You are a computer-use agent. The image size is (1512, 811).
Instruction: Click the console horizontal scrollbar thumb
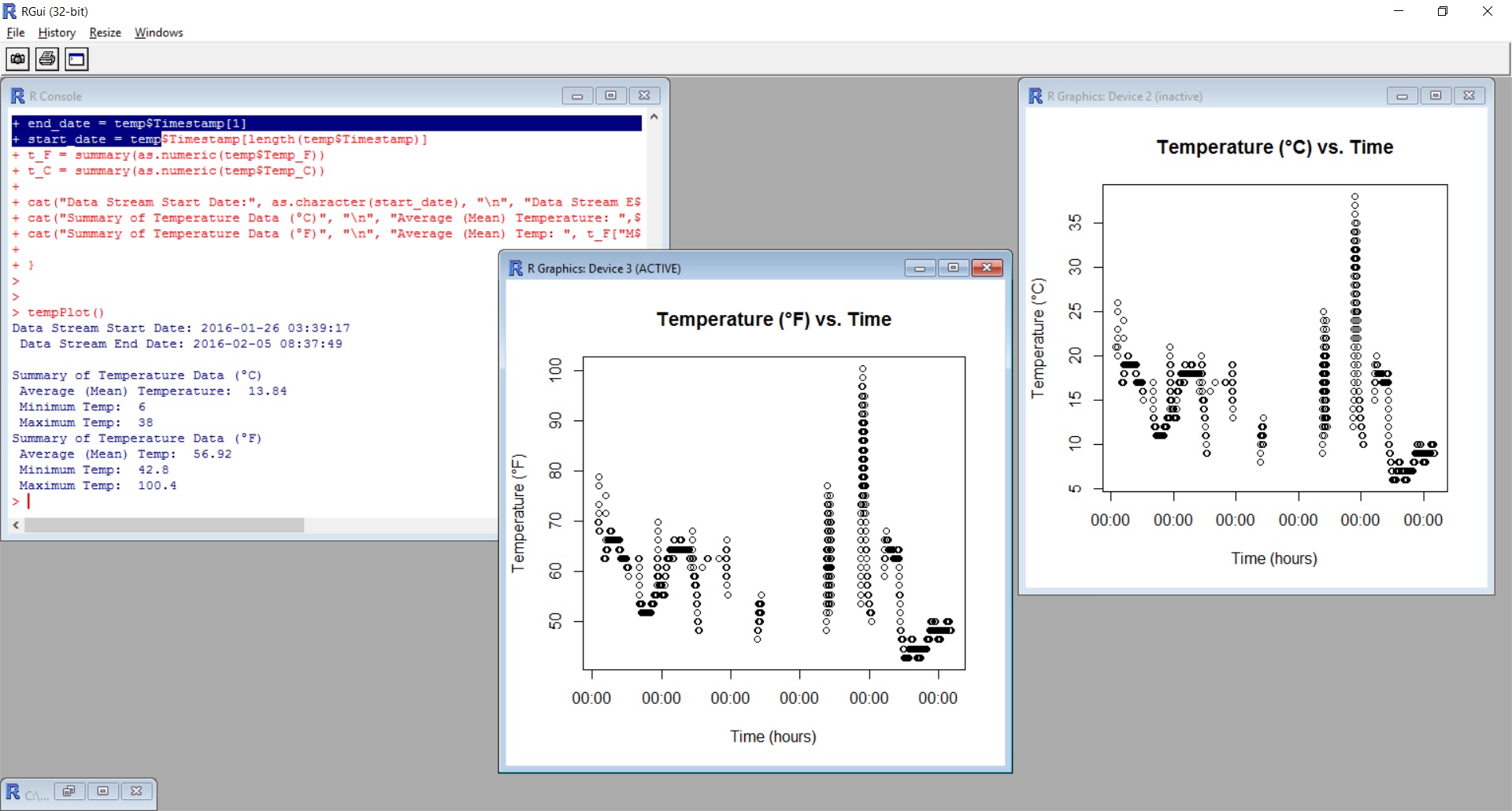pyautogui.click(x=164, y=524)
